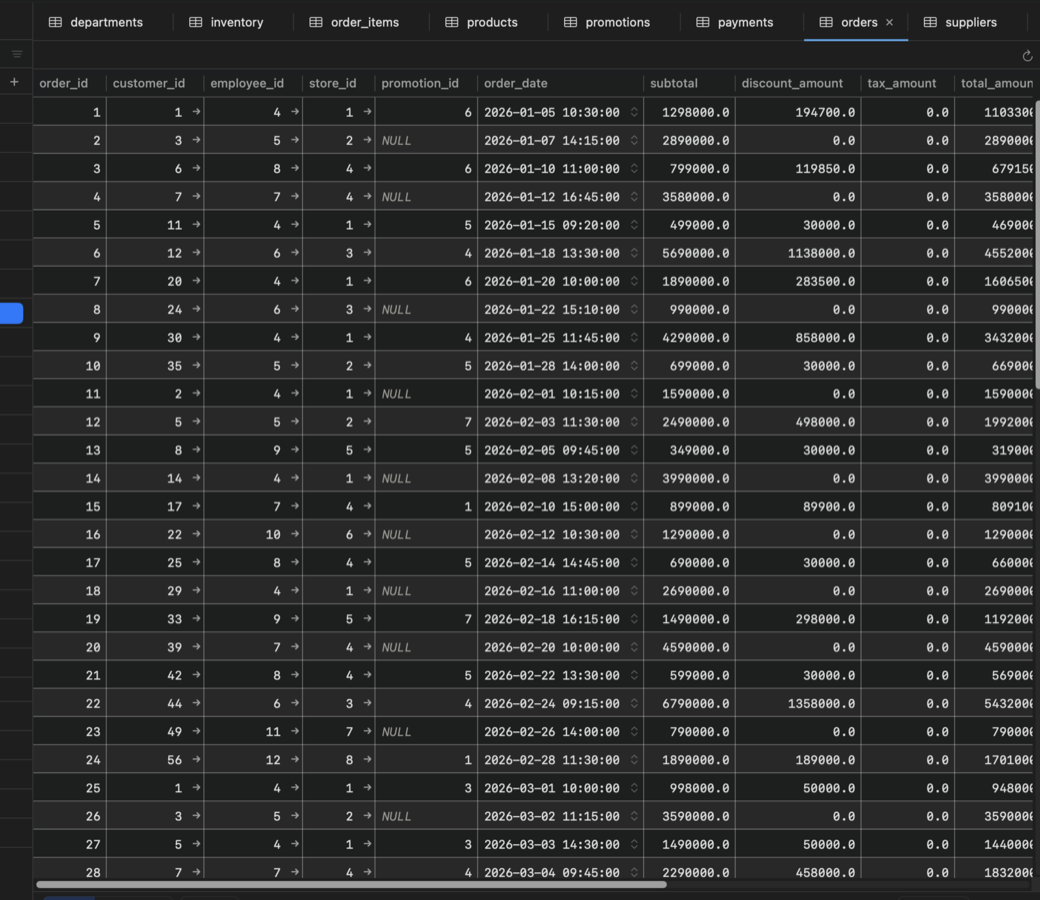Adjust date stepper for 2026-03-02 11:15:00
Viewport: 1040px width, 900px height.
[x=634, y=816]
